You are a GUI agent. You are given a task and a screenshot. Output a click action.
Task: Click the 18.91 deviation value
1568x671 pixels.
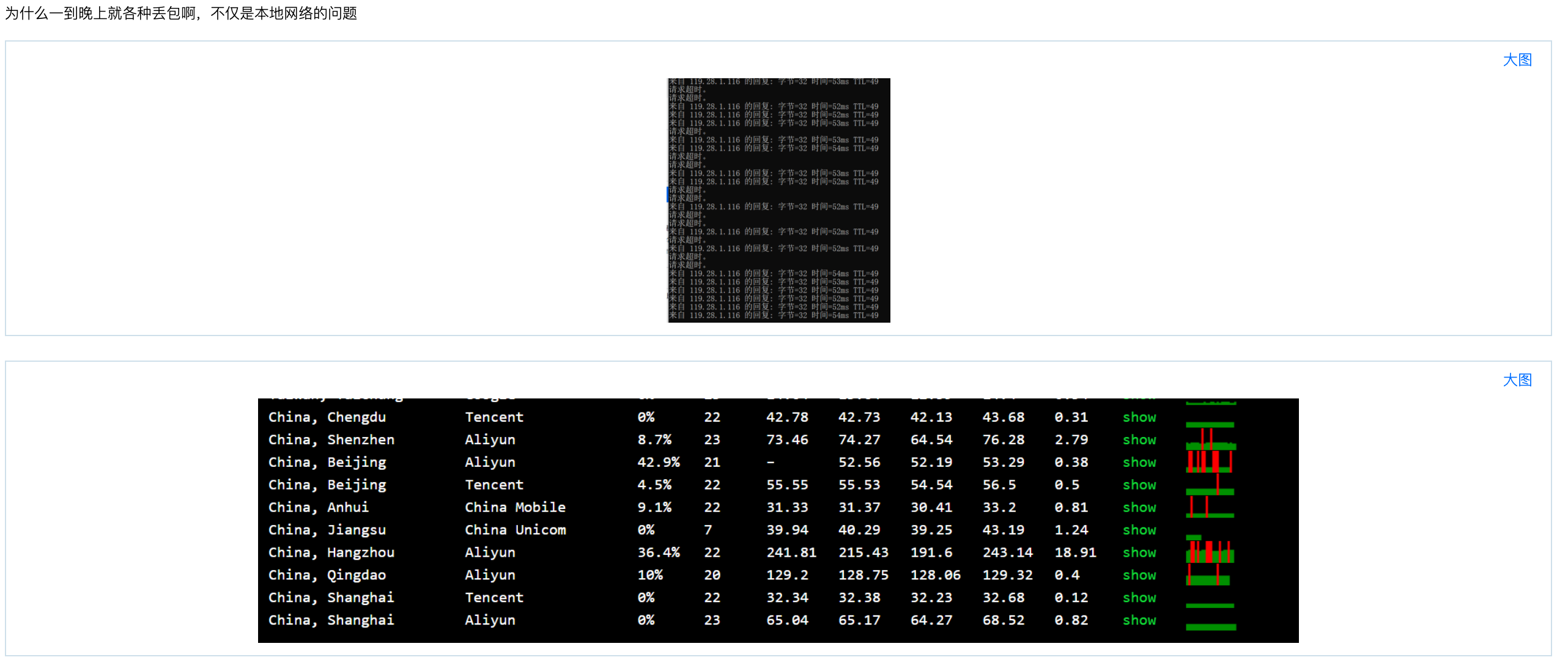[1075, 553]
